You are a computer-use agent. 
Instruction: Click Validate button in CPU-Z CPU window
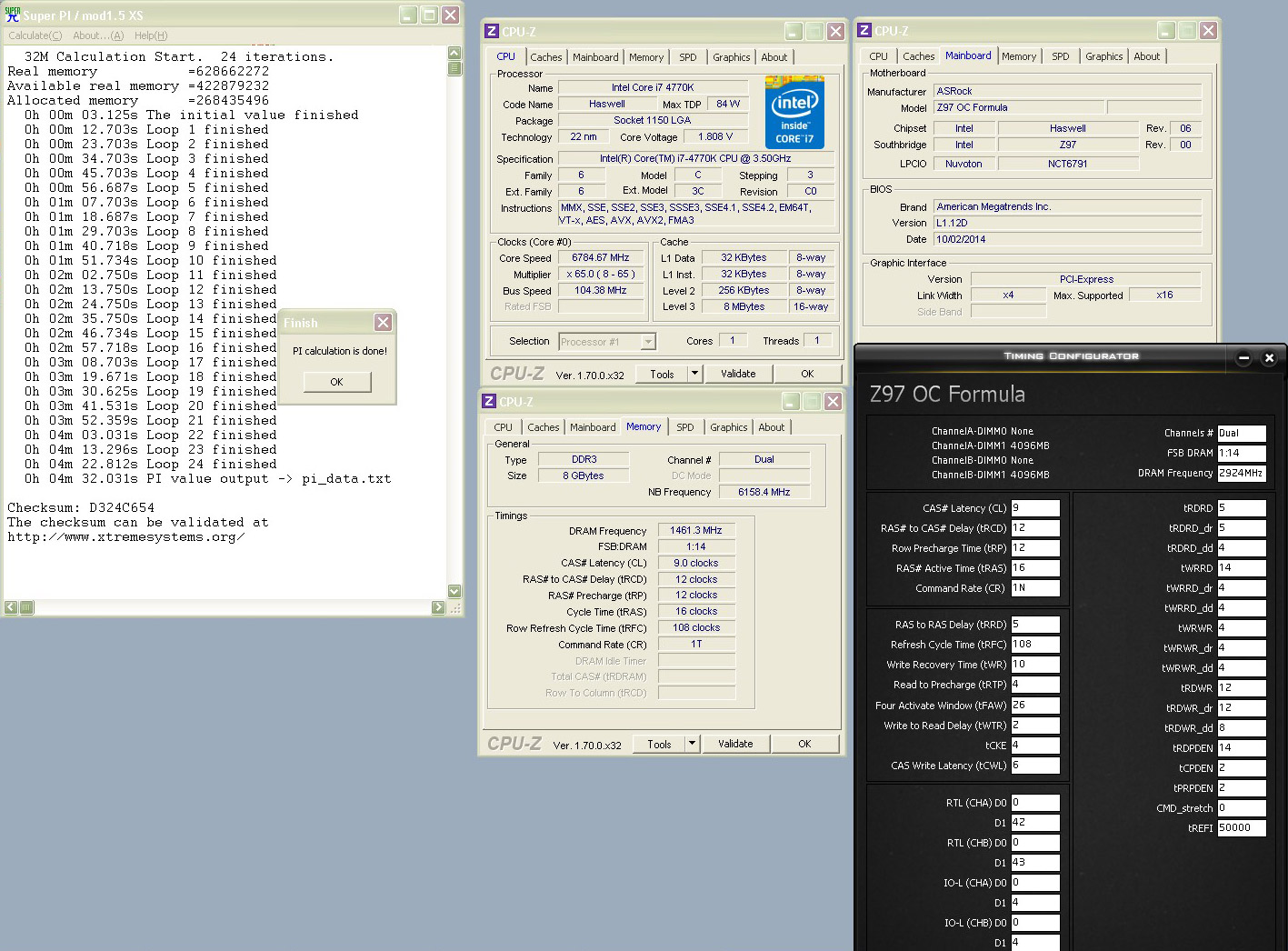tap(737, 374)
